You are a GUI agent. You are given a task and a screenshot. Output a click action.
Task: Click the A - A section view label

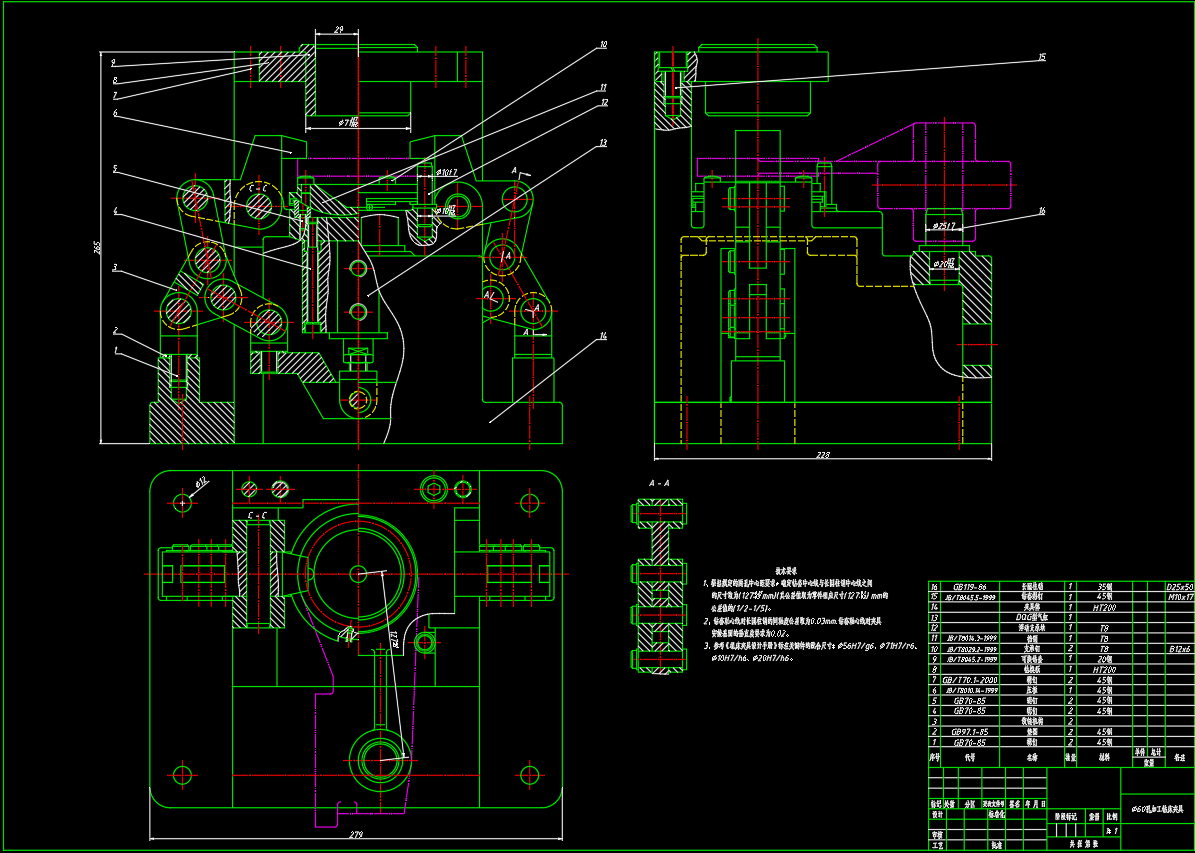point(659,483)
